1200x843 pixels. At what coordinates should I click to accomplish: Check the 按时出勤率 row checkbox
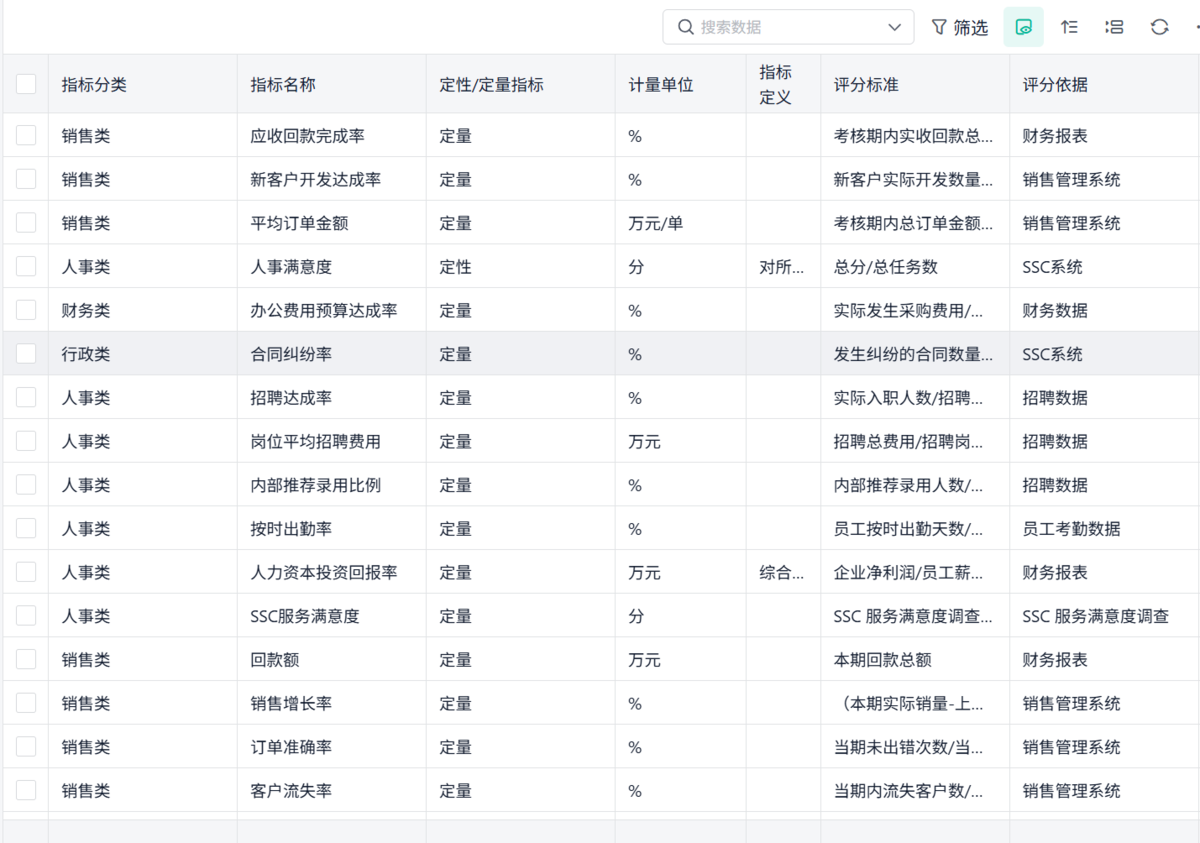click(x=26, y=528)
